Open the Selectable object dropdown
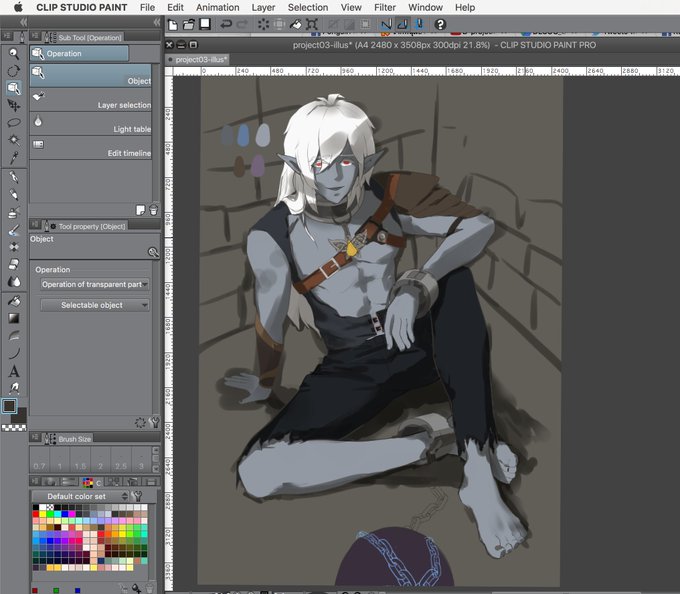This screenshot has width=680, height=594. coord(95,305)
